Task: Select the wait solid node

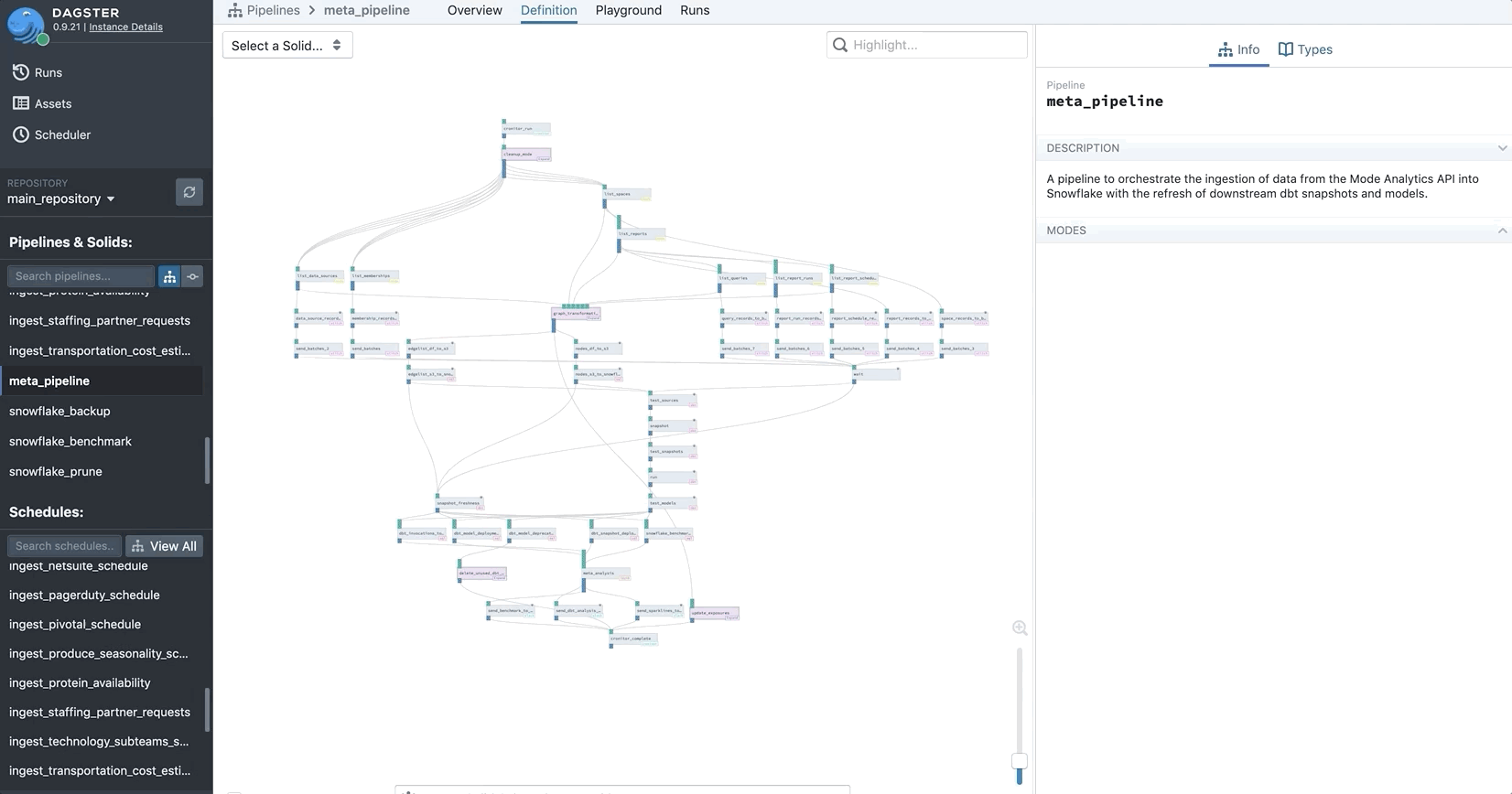Action: coord(876,373)
